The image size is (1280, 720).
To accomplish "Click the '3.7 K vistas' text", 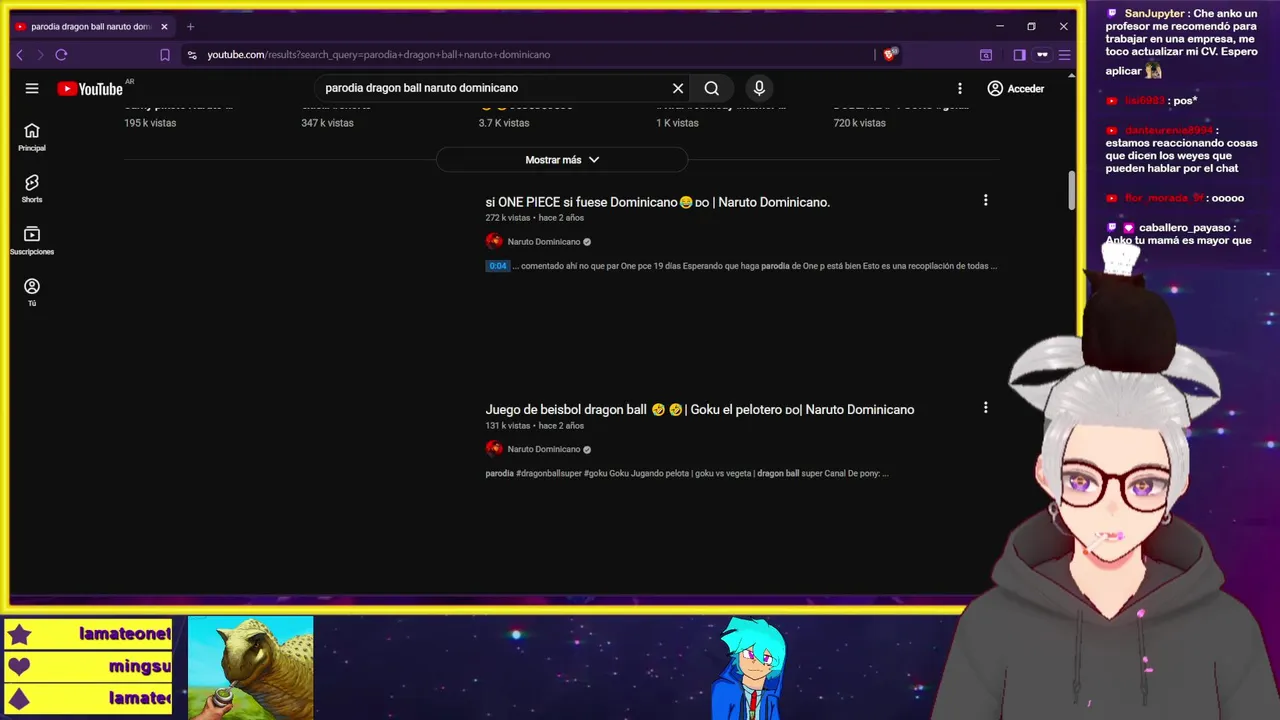I will click(504, 123).
